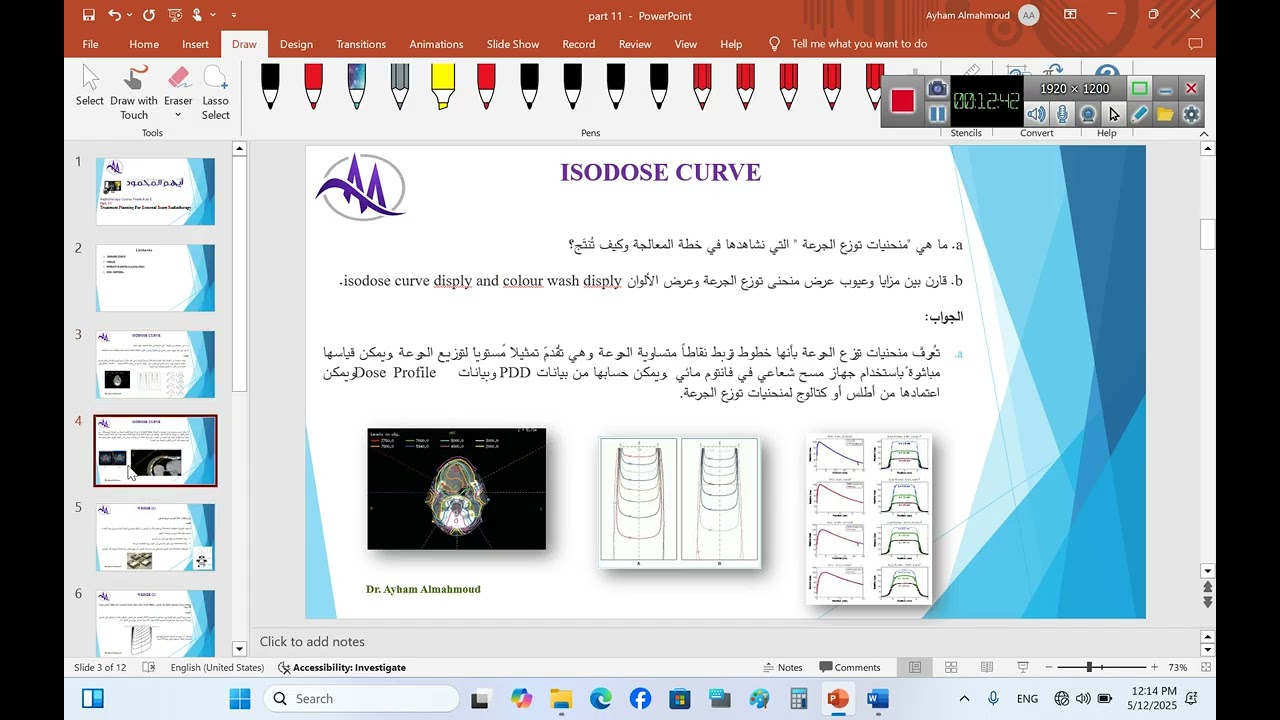Viewport: 1280px width, 720px height.
Task: Open PowerPoint from the taskbar
Action: pyautogui.click(x=838, y=699)
